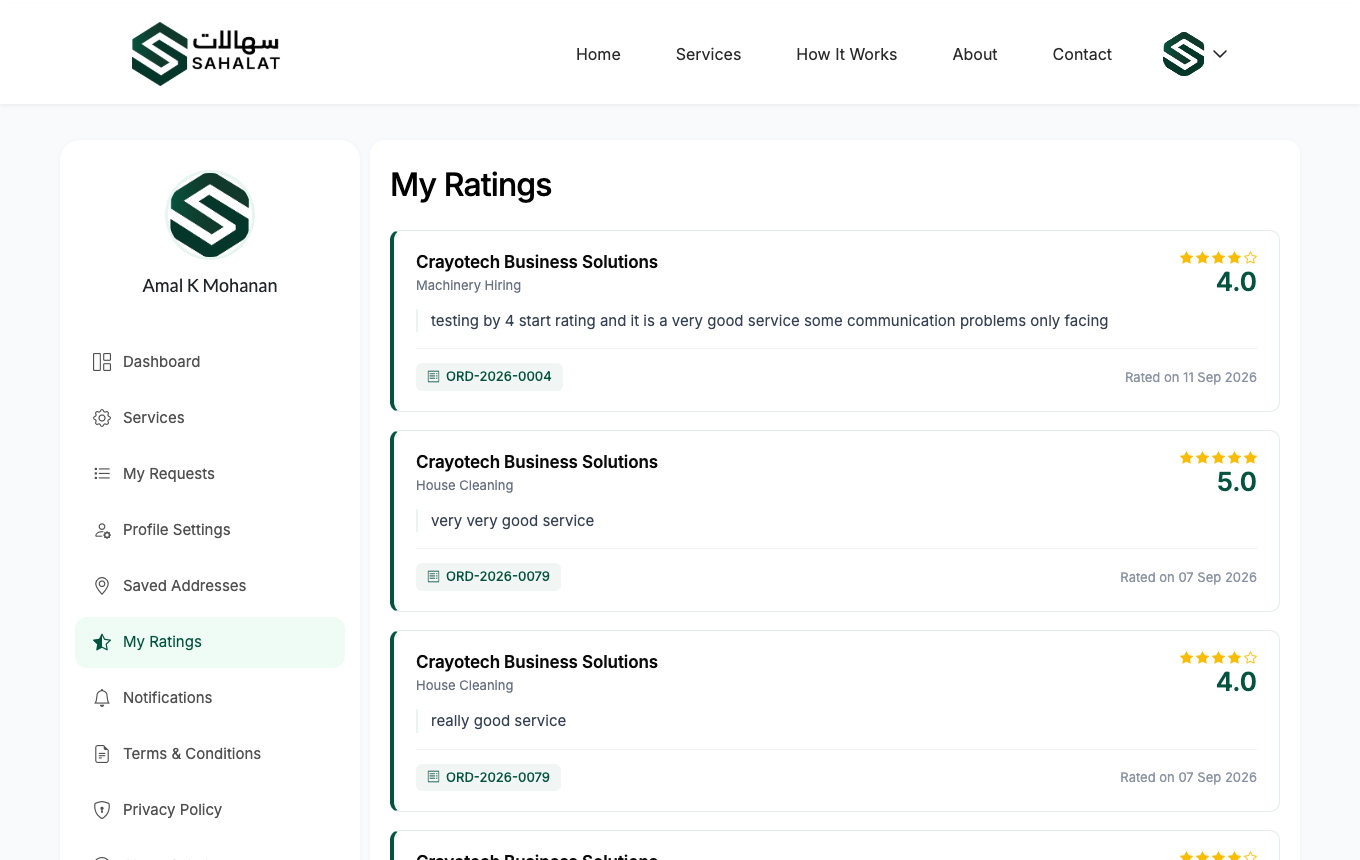
Task: Open the Contact page
Action: click(1082, 54)
